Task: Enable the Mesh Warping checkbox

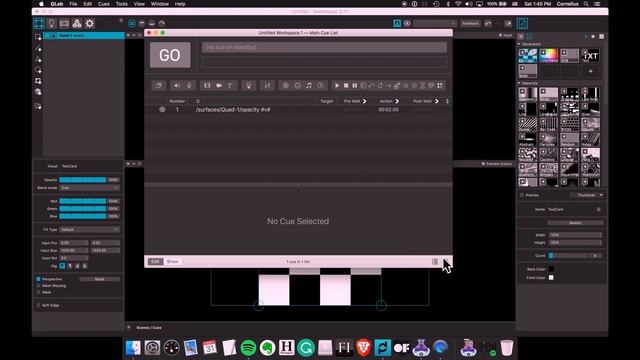Action: tap(38, 286)
